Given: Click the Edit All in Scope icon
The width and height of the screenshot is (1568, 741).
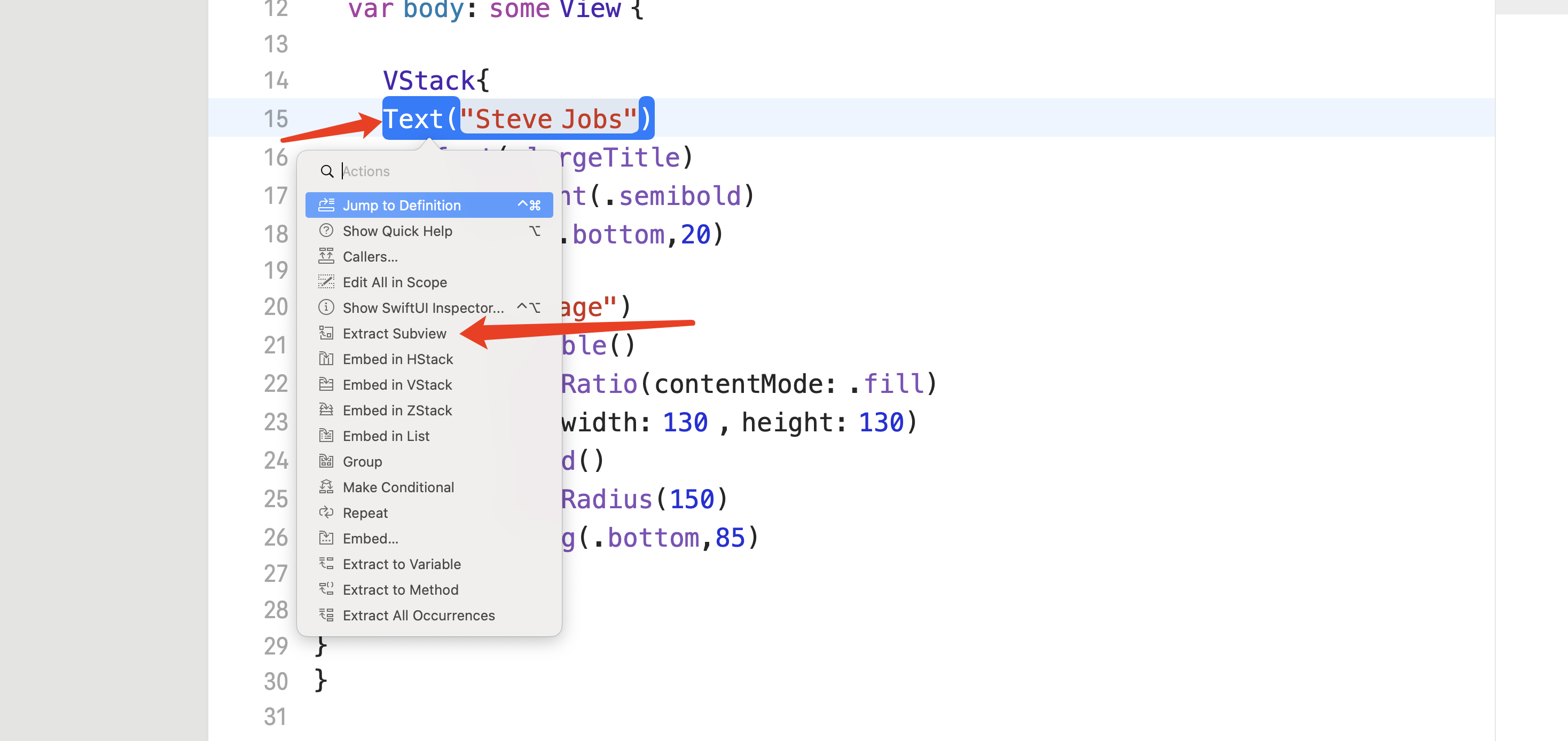Looking at the screenshot, I should (x=326, y=282).
